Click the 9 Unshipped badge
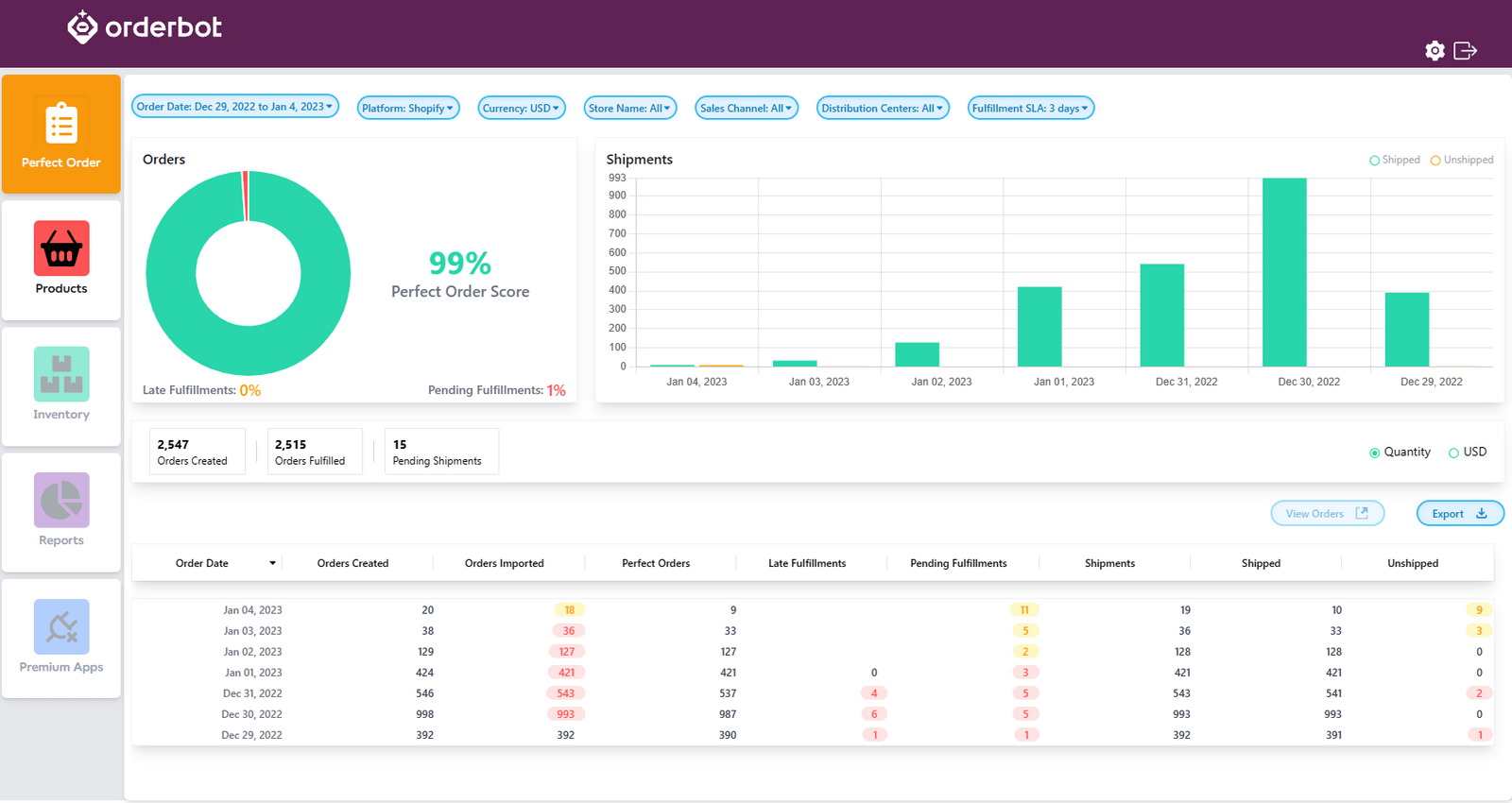 [x=1480, y=610]
